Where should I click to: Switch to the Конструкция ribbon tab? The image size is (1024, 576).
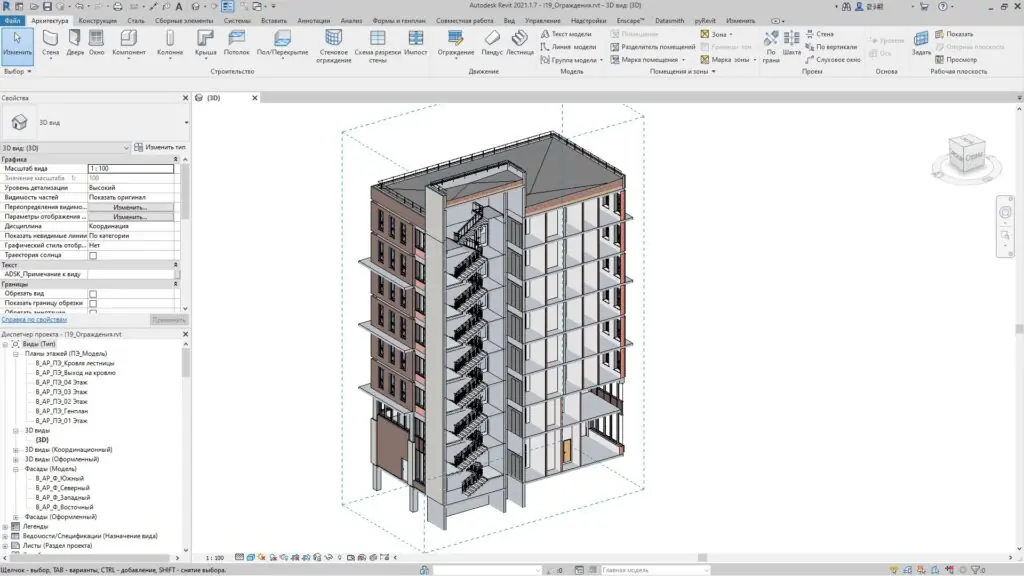pos(98,20)
